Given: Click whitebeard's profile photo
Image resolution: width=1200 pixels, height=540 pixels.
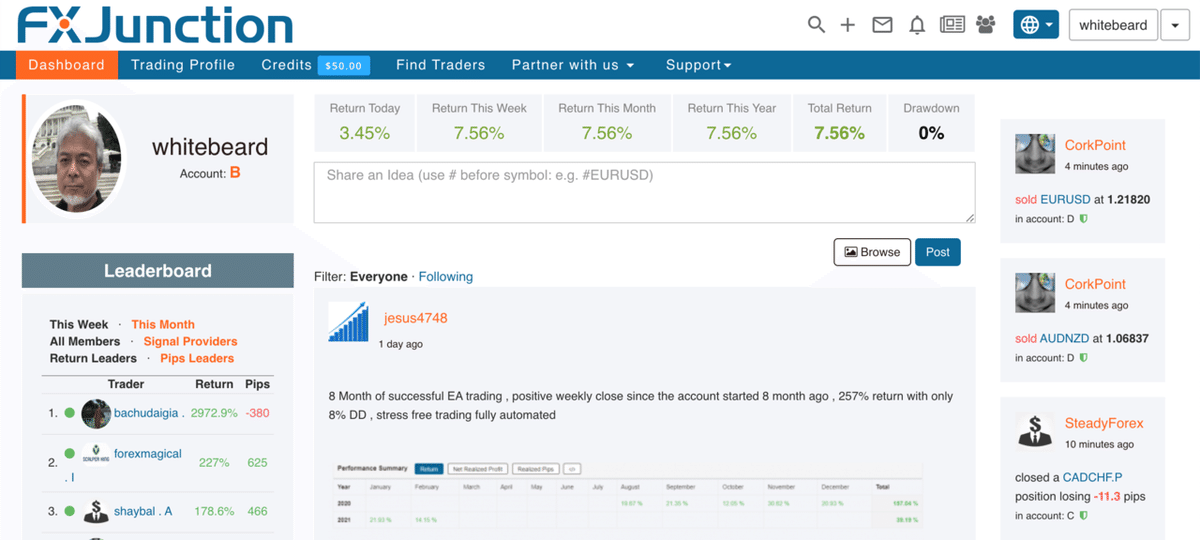Looking at the screenshot, I should pyautogui.click(x=77, y=159).
